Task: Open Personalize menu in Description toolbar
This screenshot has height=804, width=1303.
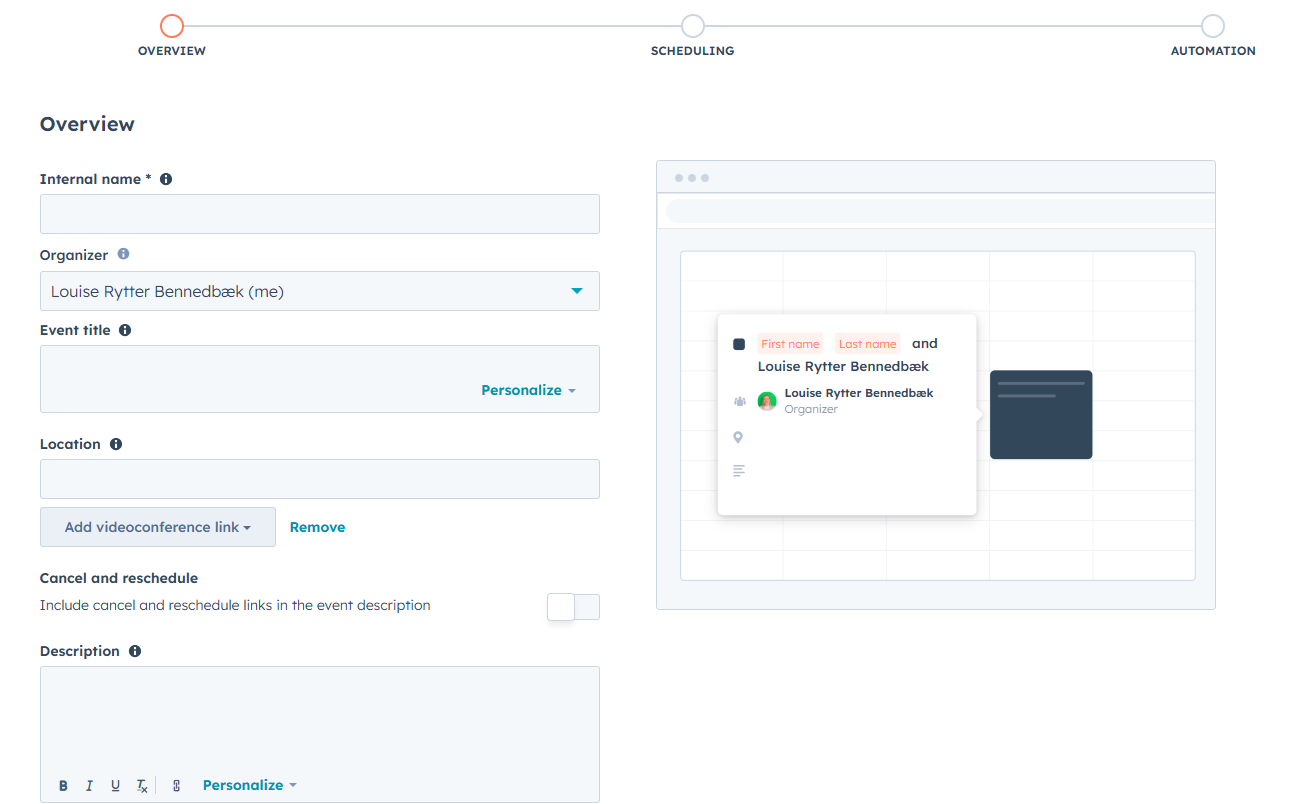Action: coord(249,785)
